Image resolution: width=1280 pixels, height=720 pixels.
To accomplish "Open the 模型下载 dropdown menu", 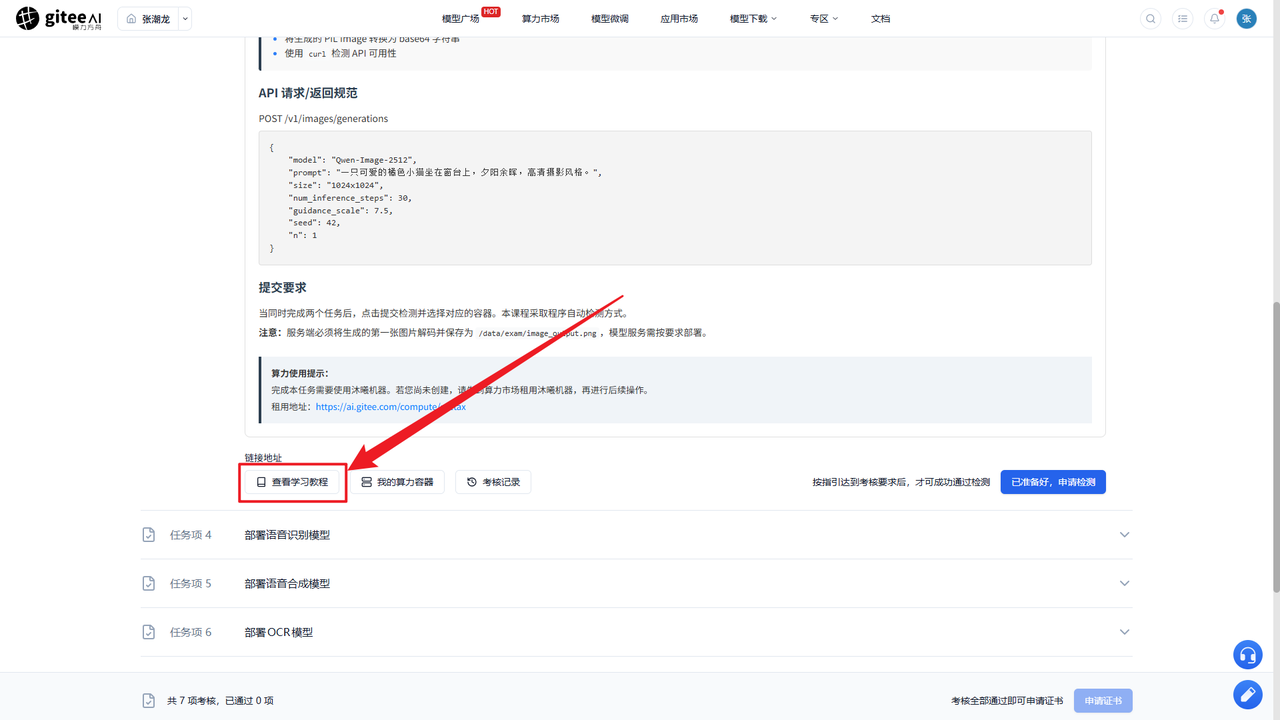I will 753,19.
